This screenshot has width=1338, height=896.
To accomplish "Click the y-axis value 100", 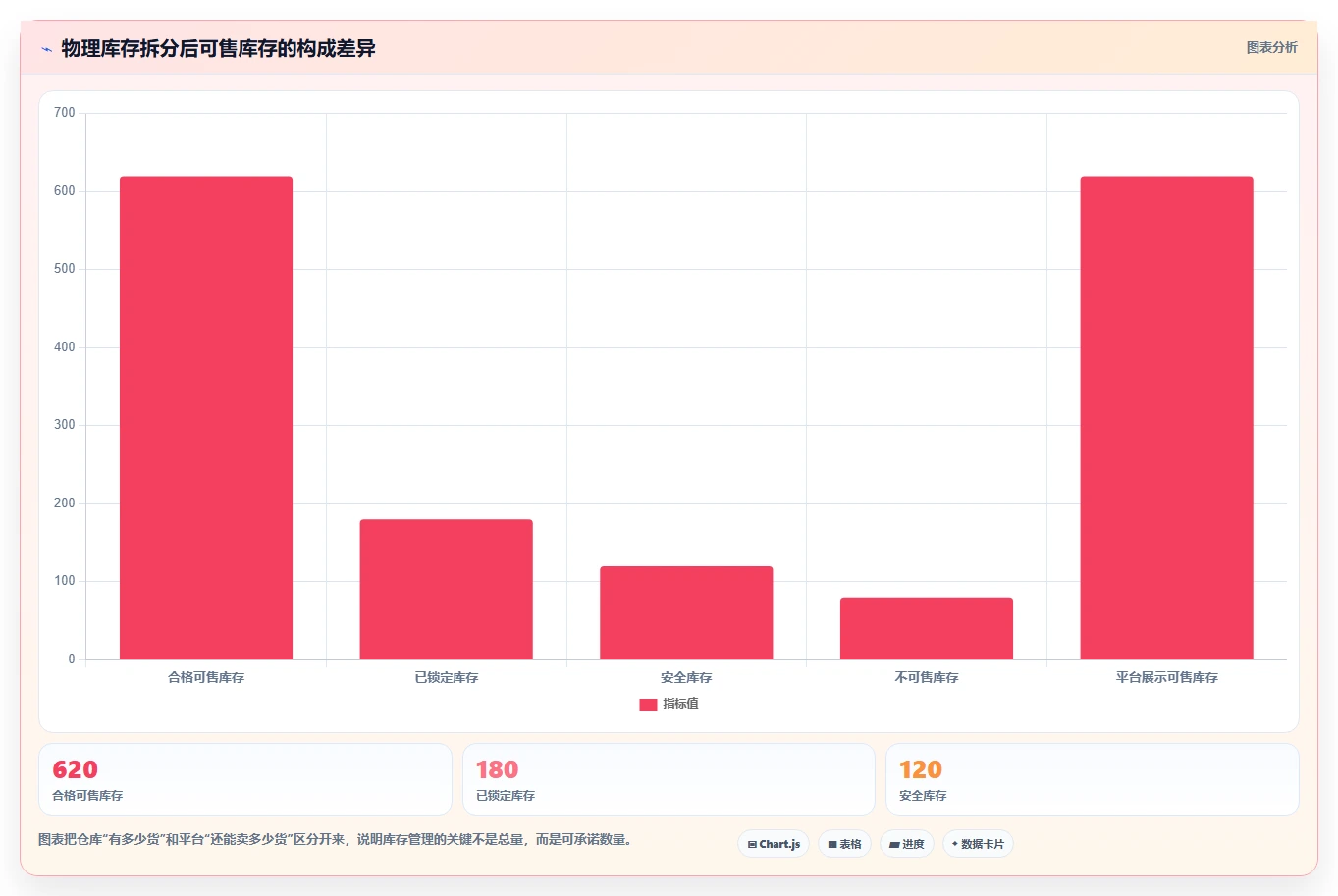I will point(65,581).
